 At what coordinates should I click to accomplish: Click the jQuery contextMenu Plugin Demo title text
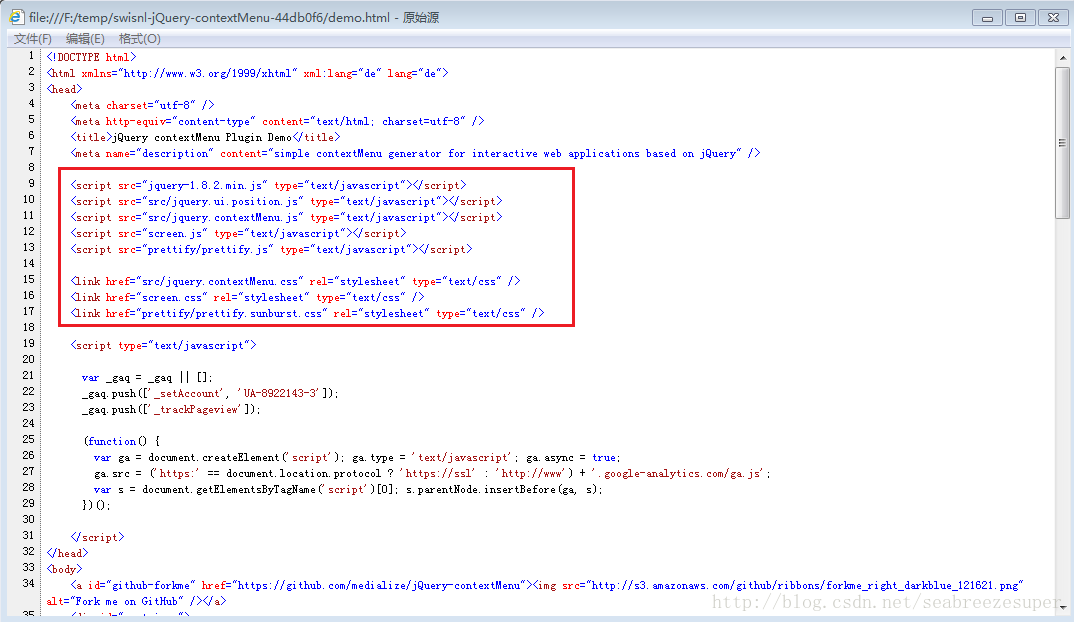coord(202,138)
